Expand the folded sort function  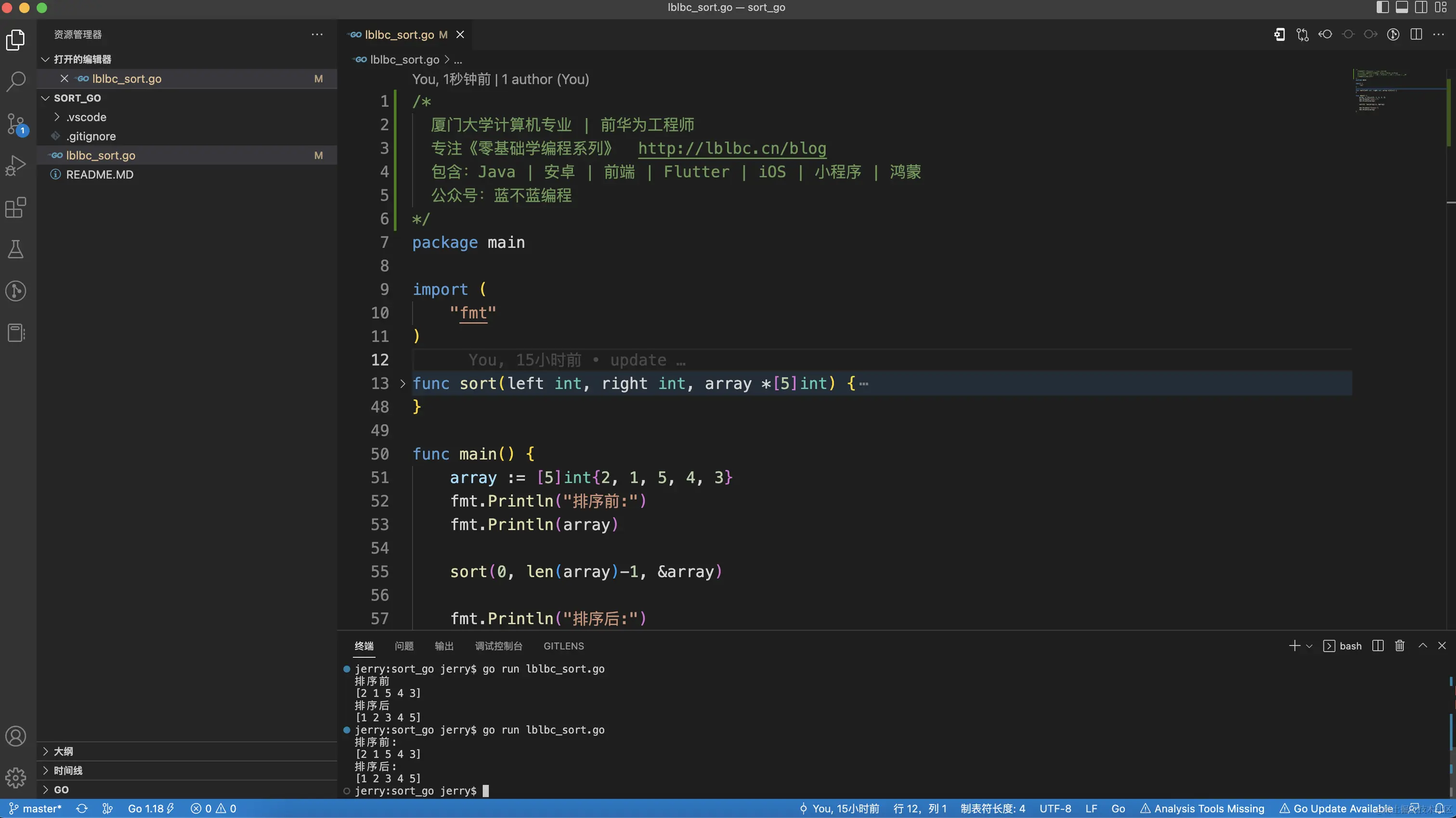coord(403,383)
